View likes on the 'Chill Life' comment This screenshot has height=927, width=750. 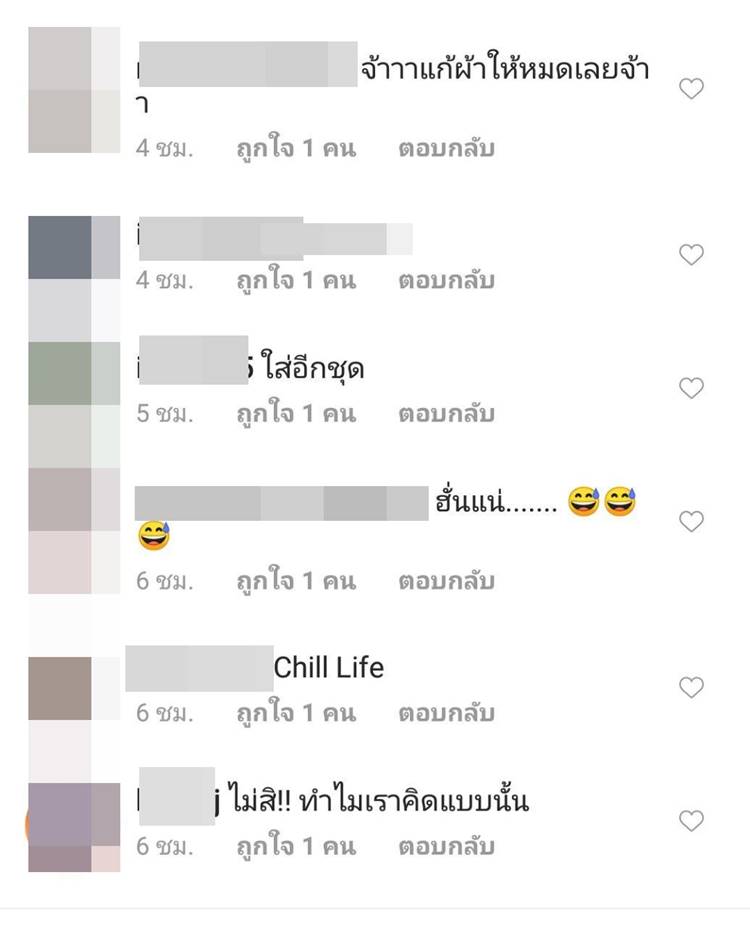tap(296, 711)
